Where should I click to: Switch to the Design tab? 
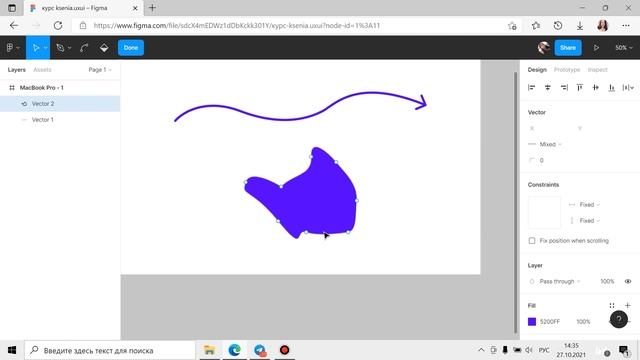[x=537, y=70]
